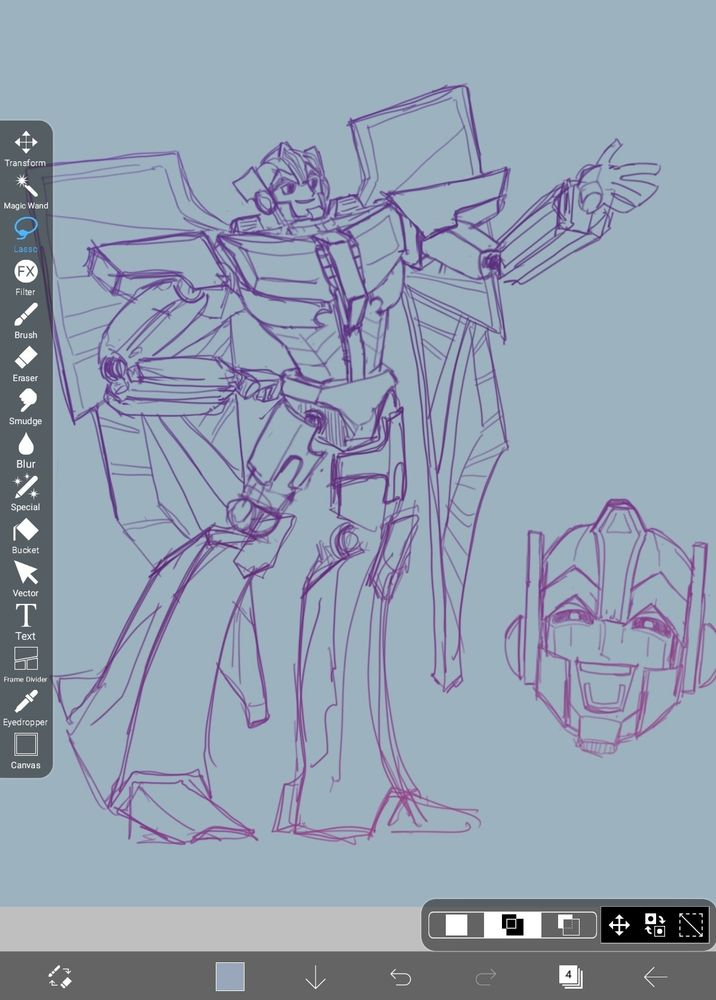
Task: Select the Vector tool
Action: click(x=26, y=579)
